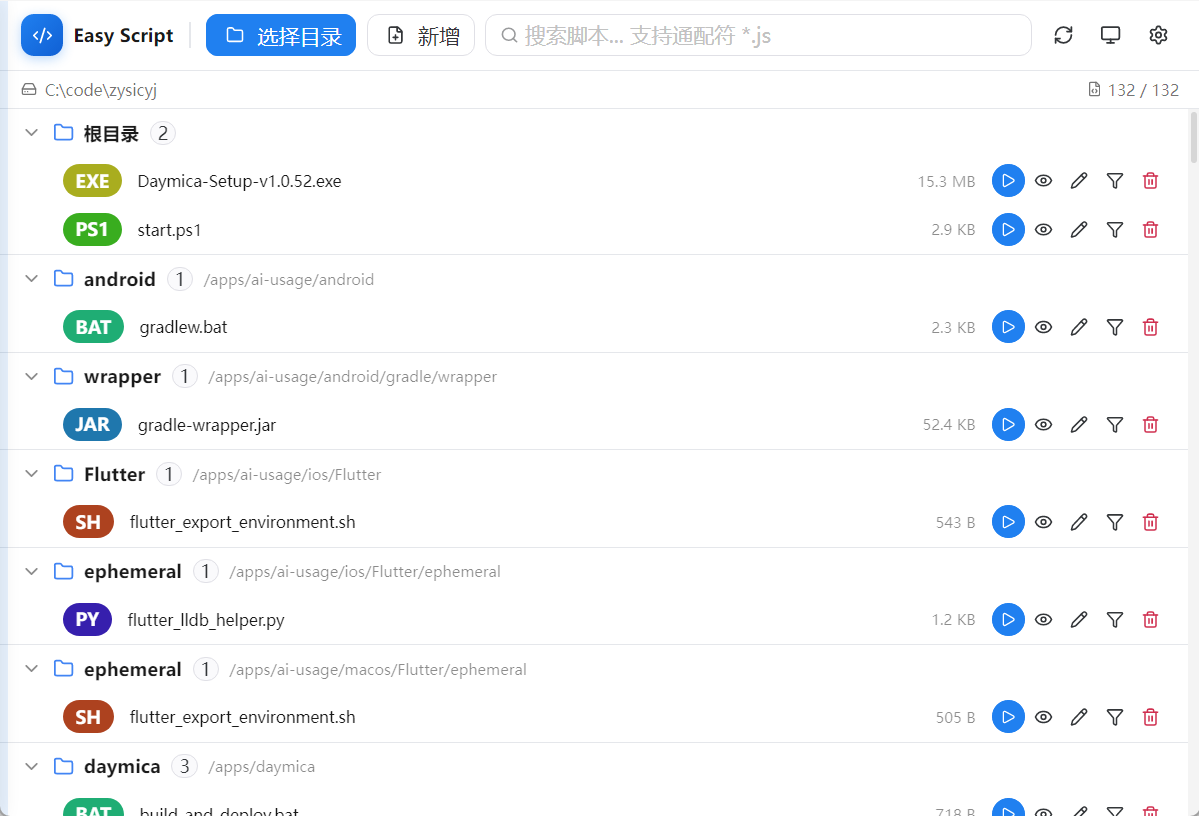Collapse the 根目录 folder group
This screenshot has width=1199, height=816.
(31, 132)
